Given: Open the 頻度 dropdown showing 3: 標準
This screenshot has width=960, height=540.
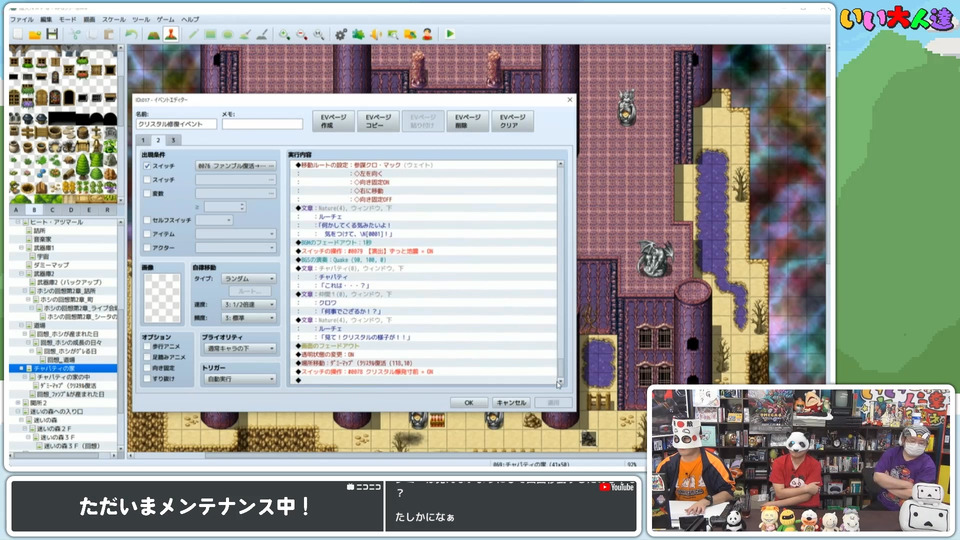Looking at the screenshot, I should point(249,318).
